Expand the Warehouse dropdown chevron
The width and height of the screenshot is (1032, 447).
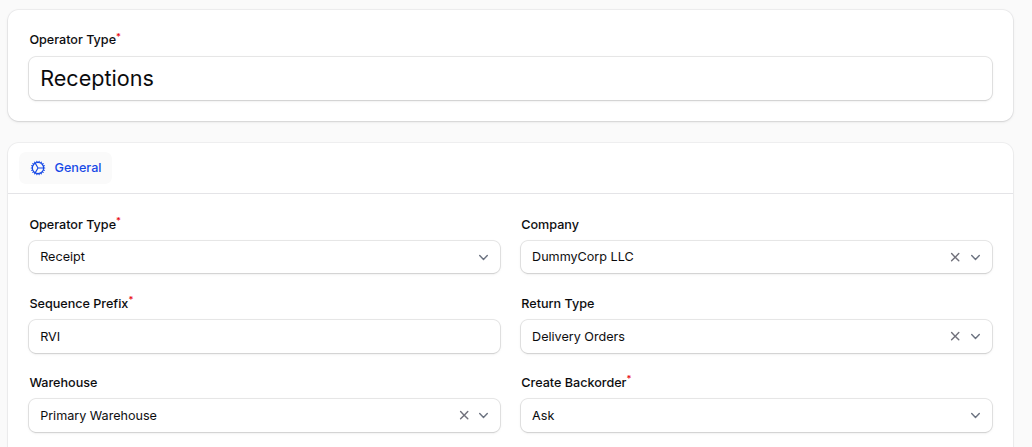click(484, 415)
